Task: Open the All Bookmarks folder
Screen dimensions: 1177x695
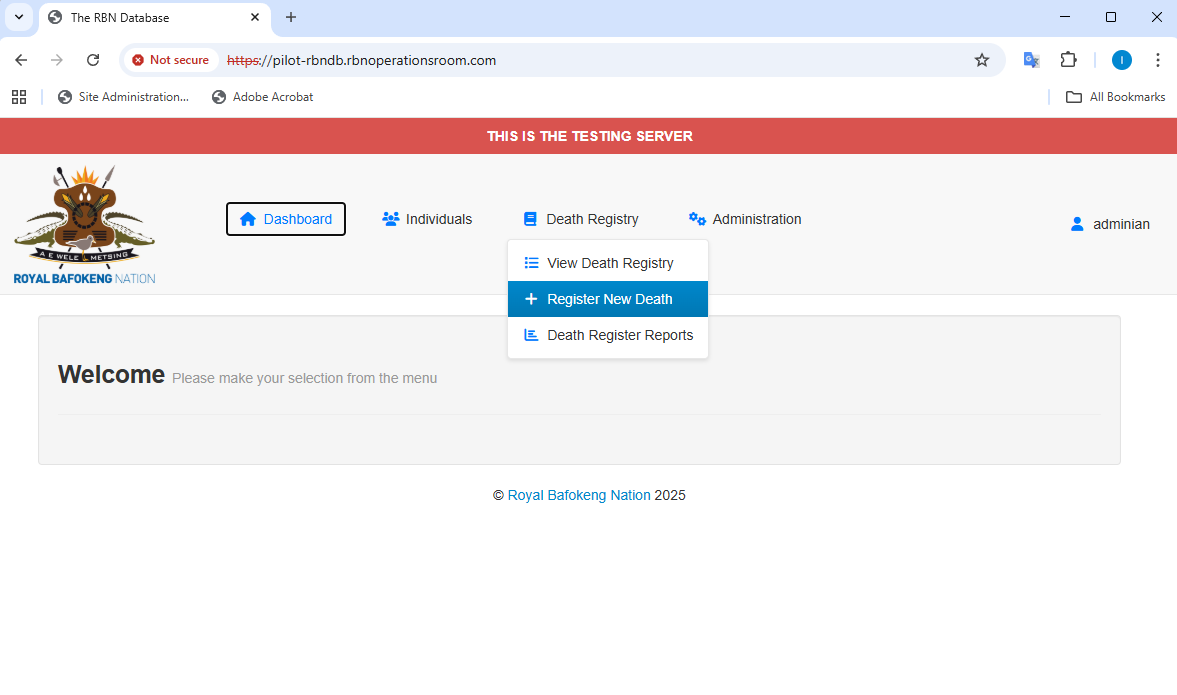Action: click(1114, 97)
